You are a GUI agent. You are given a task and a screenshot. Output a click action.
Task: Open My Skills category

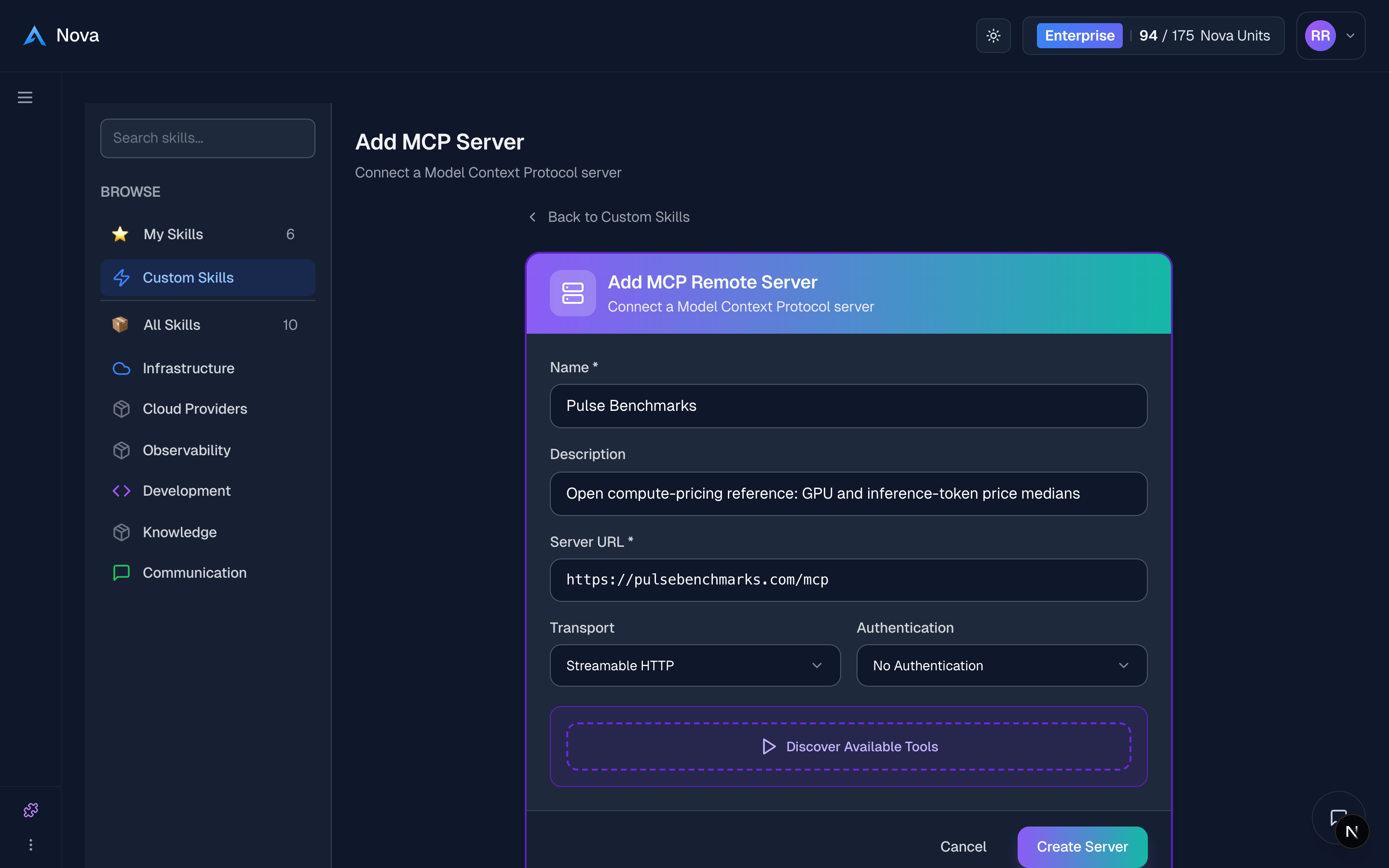tap(207, 234)
